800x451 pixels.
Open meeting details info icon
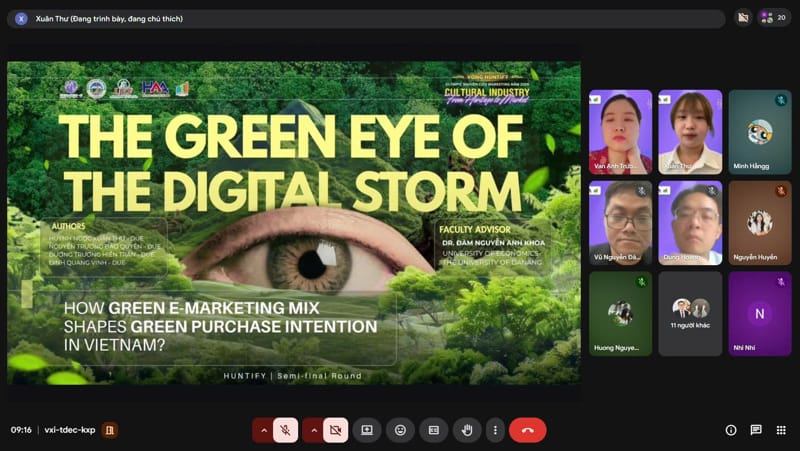coord(731,430)
